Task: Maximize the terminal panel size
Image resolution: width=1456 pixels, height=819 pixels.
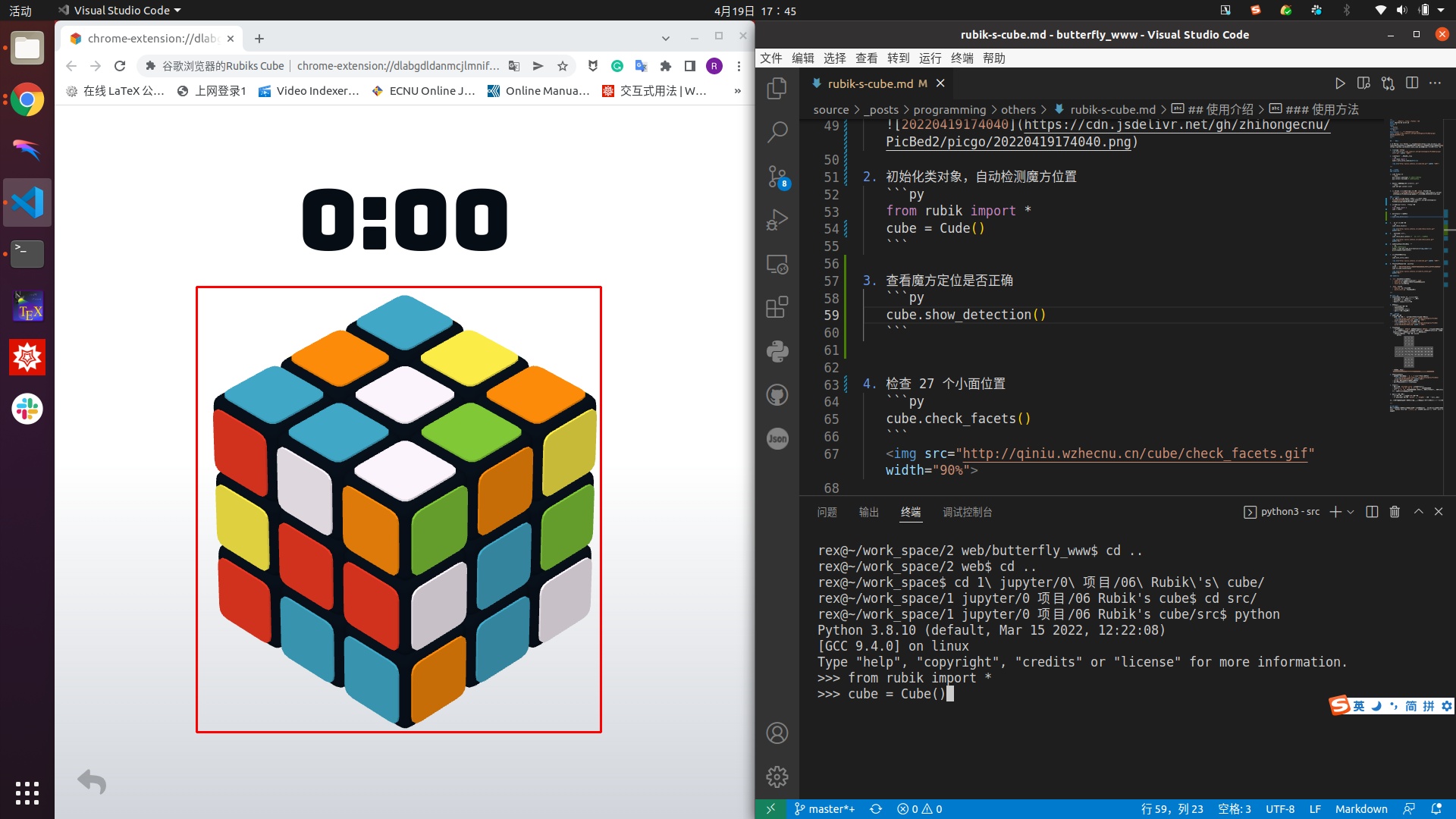Action: pyautogui.click(x=1418, y=512)
